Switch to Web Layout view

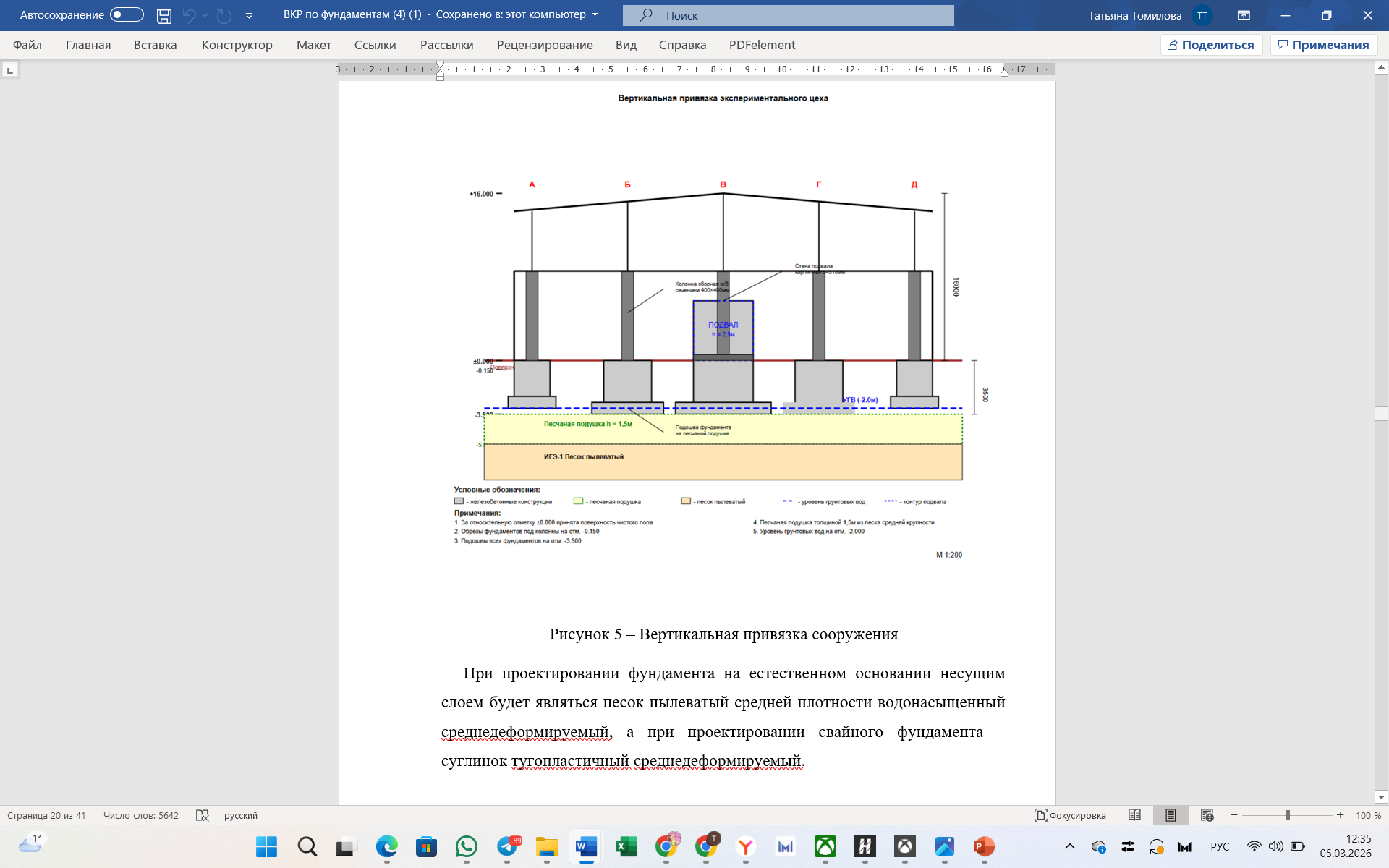[x=1207, y=815]
